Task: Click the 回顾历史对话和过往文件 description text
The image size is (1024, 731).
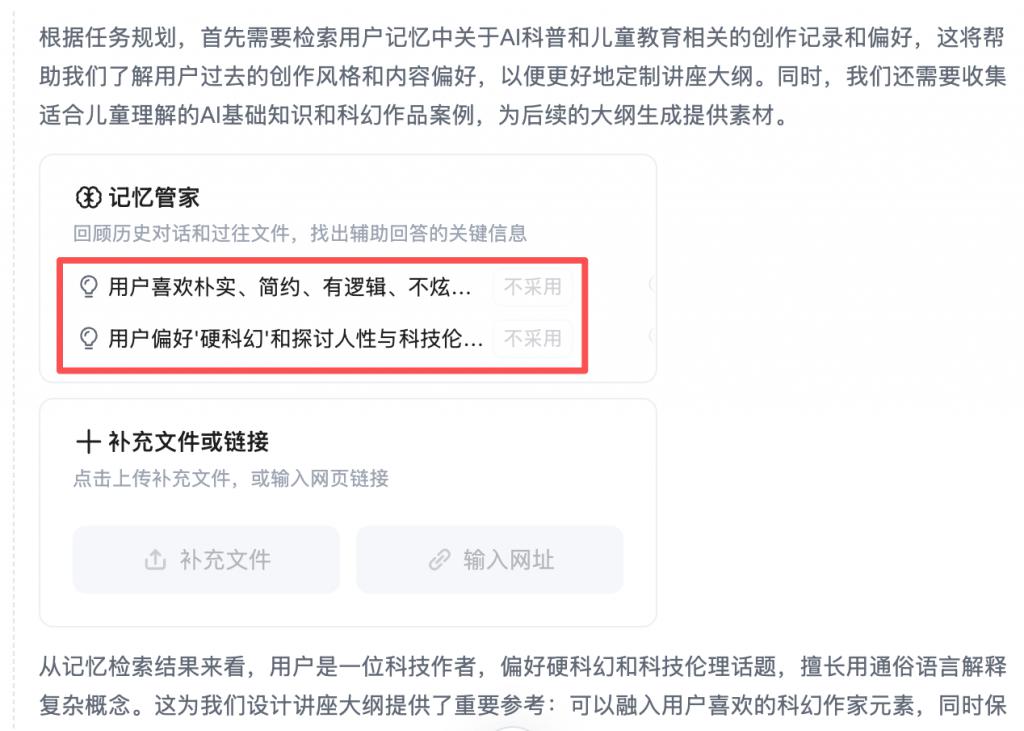Action: (300, 233)
